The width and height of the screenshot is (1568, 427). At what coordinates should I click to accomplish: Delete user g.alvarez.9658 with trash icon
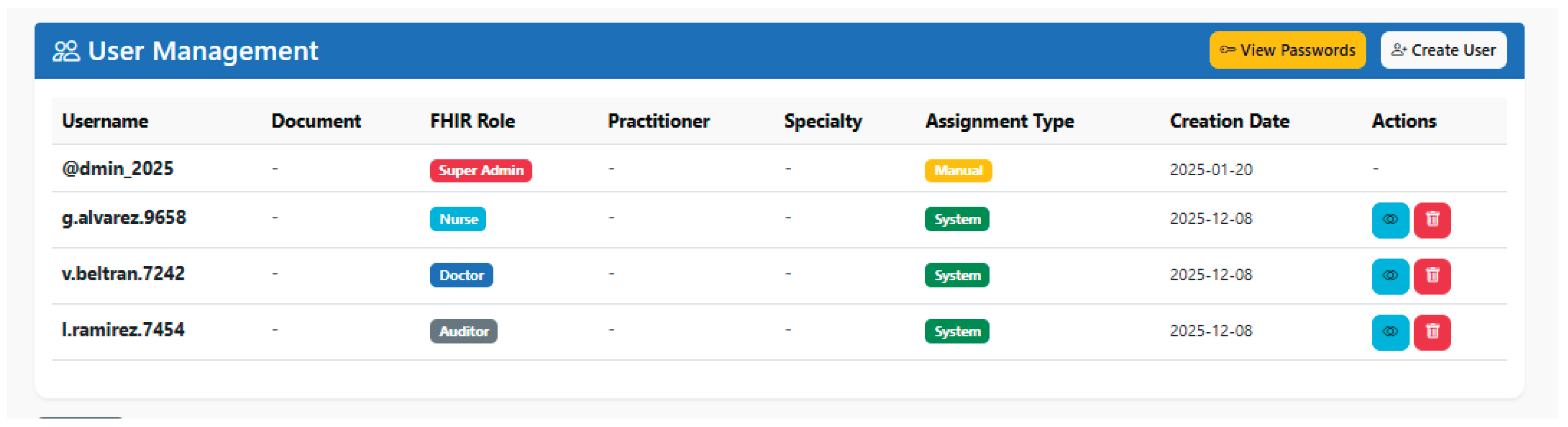click(1432, 220)
